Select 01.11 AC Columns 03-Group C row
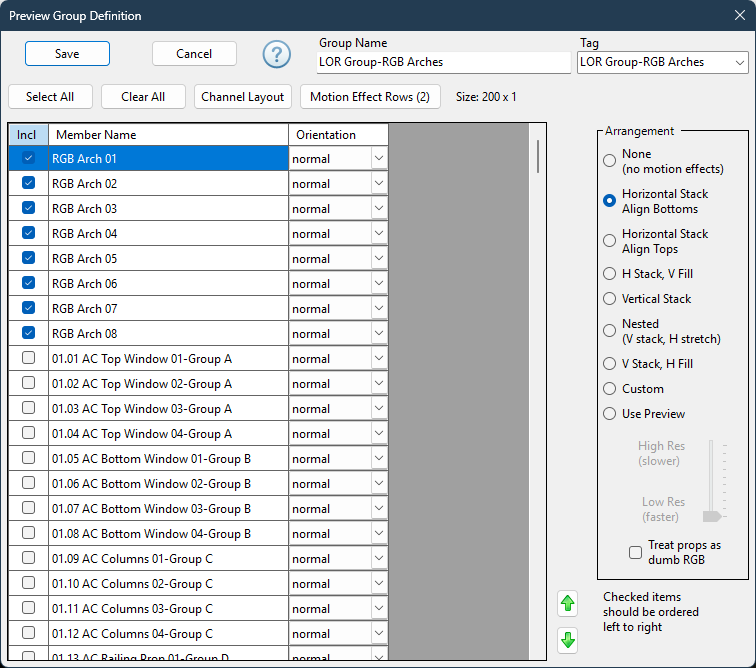The image size is (756, 668). click(x=168, y=608)
